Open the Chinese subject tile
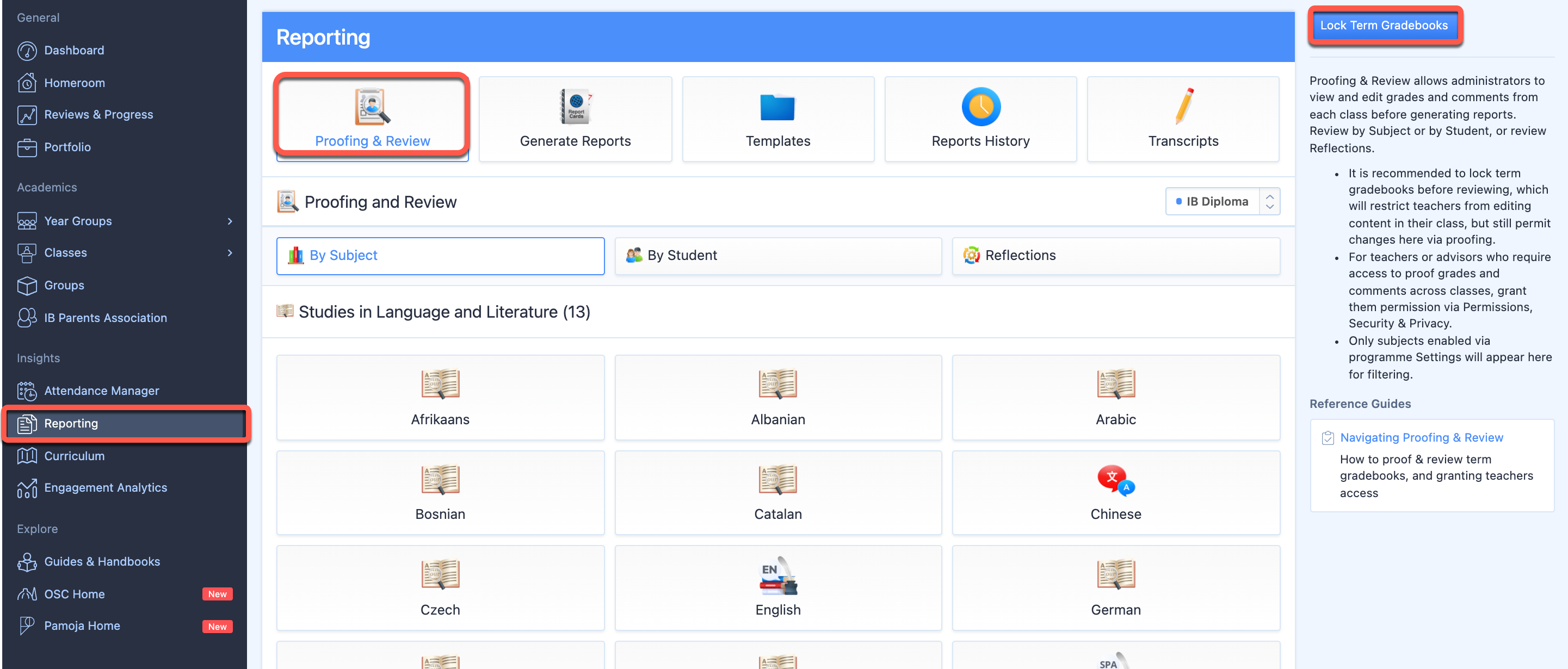This screenshot has height=669, width=1568. [x=1115, y=492]
